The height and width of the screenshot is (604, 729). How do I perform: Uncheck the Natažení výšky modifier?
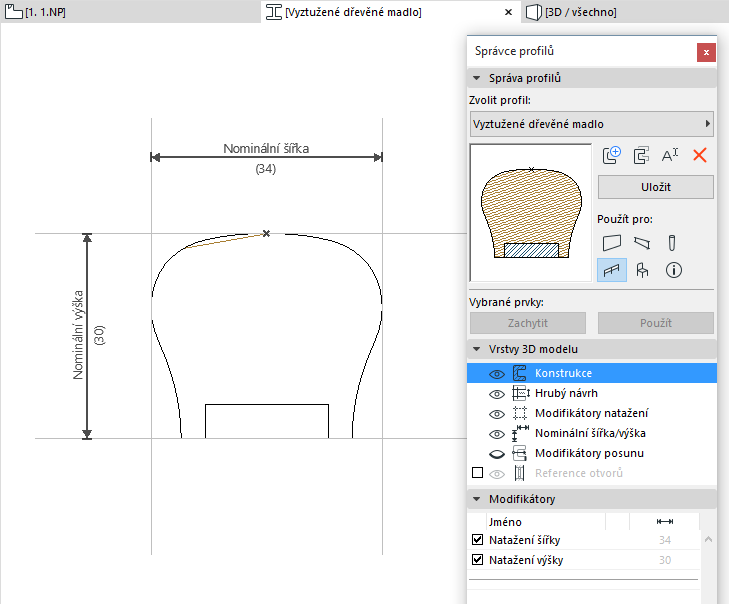pos(477,560)
